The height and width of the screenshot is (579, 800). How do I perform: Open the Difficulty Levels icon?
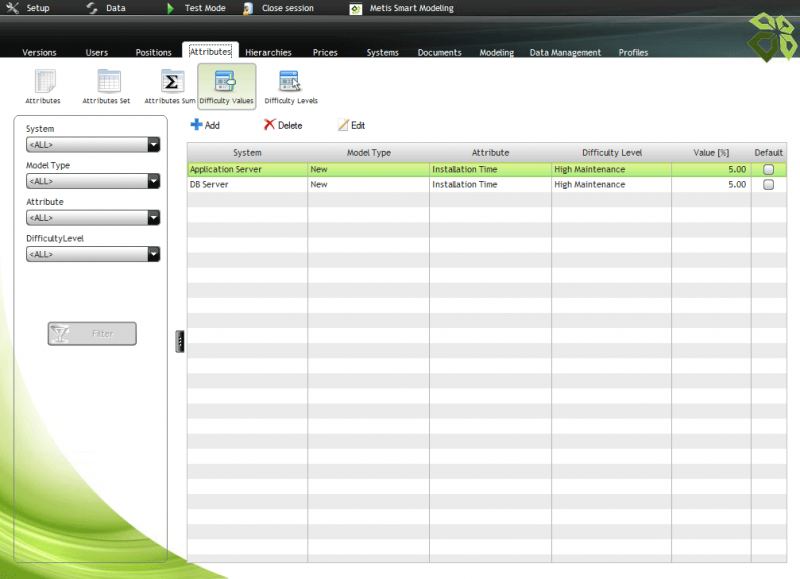290,82
